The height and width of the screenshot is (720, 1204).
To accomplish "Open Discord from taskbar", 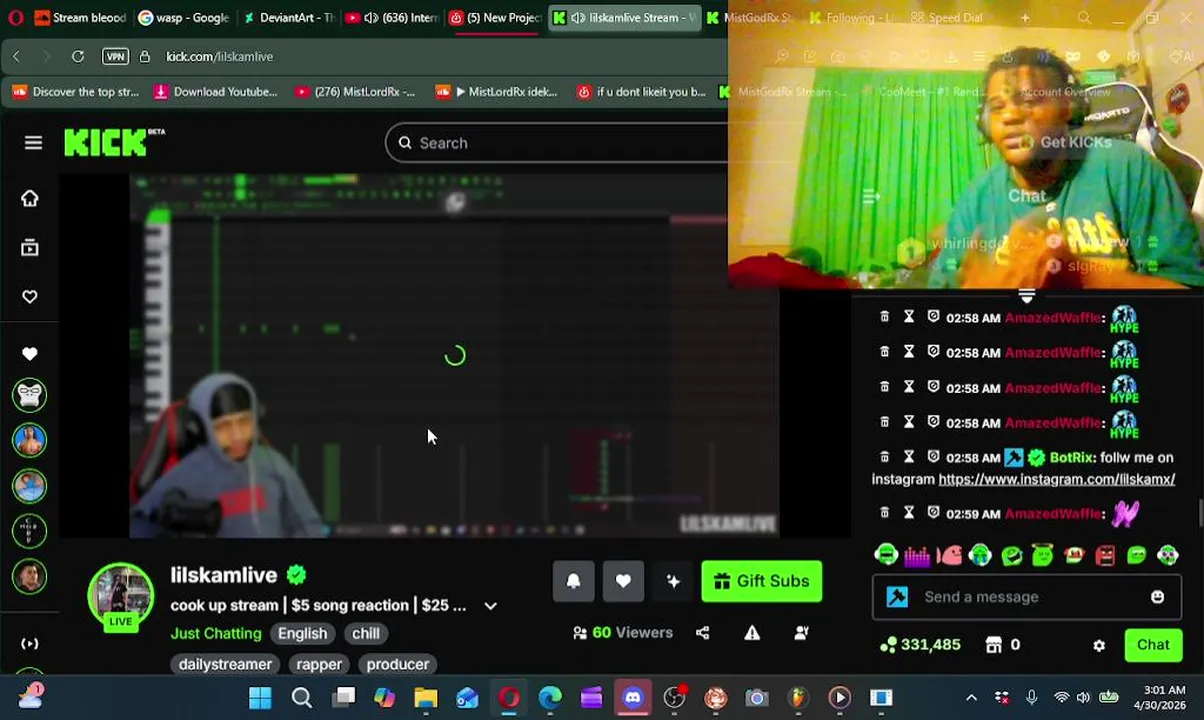I will [x=633, y=697].
